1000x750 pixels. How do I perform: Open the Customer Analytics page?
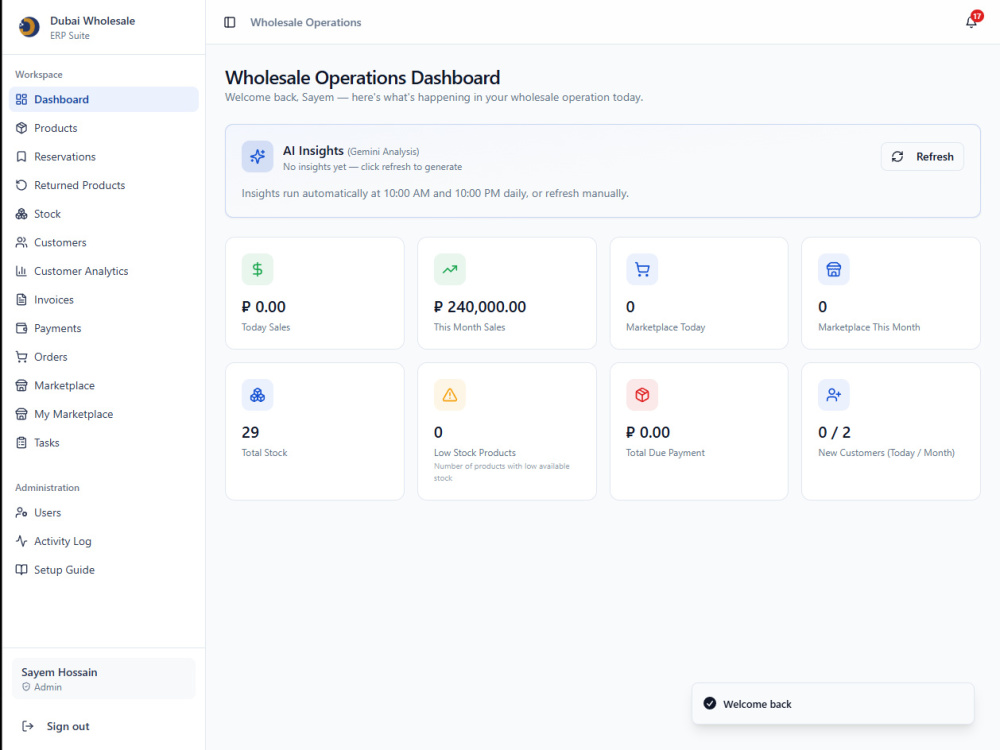pos(104,271)
